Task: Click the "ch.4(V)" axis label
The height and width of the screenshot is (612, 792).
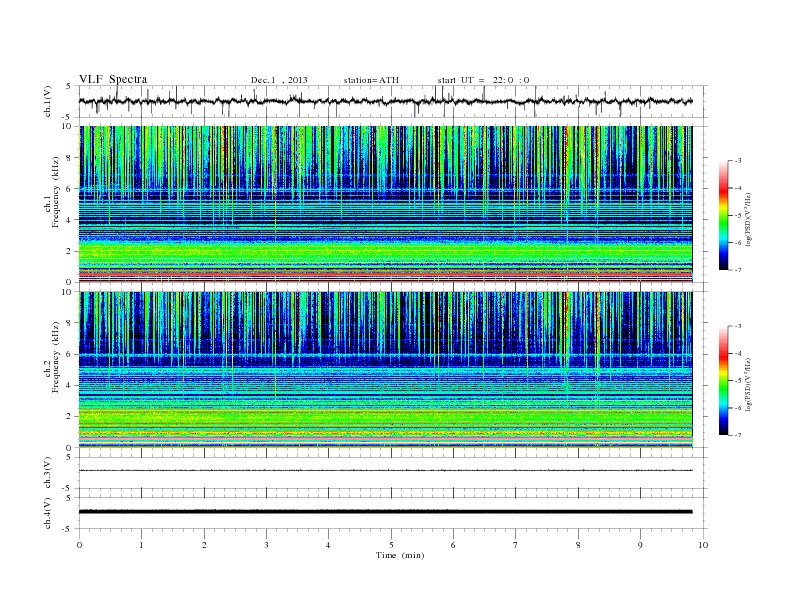Action: coord(47,513)
